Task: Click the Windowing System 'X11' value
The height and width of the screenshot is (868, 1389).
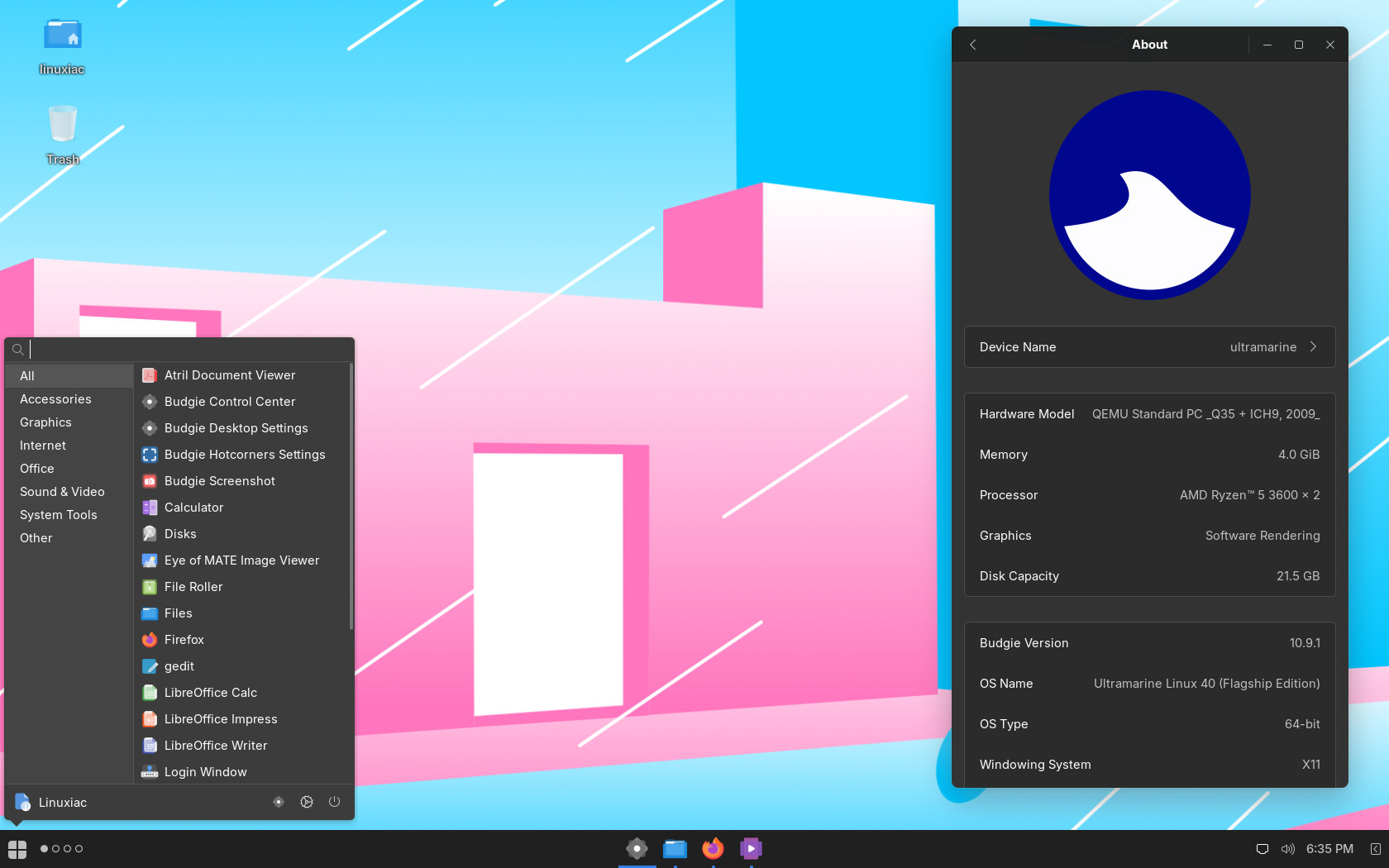Action: point(1311,765)
